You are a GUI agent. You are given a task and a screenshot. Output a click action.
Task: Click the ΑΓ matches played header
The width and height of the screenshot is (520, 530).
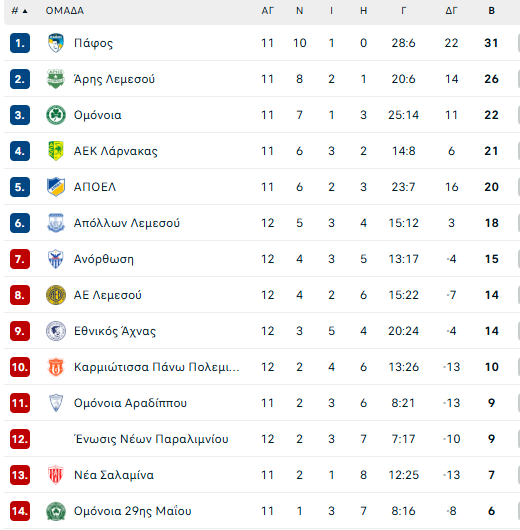tap(267, 11)
